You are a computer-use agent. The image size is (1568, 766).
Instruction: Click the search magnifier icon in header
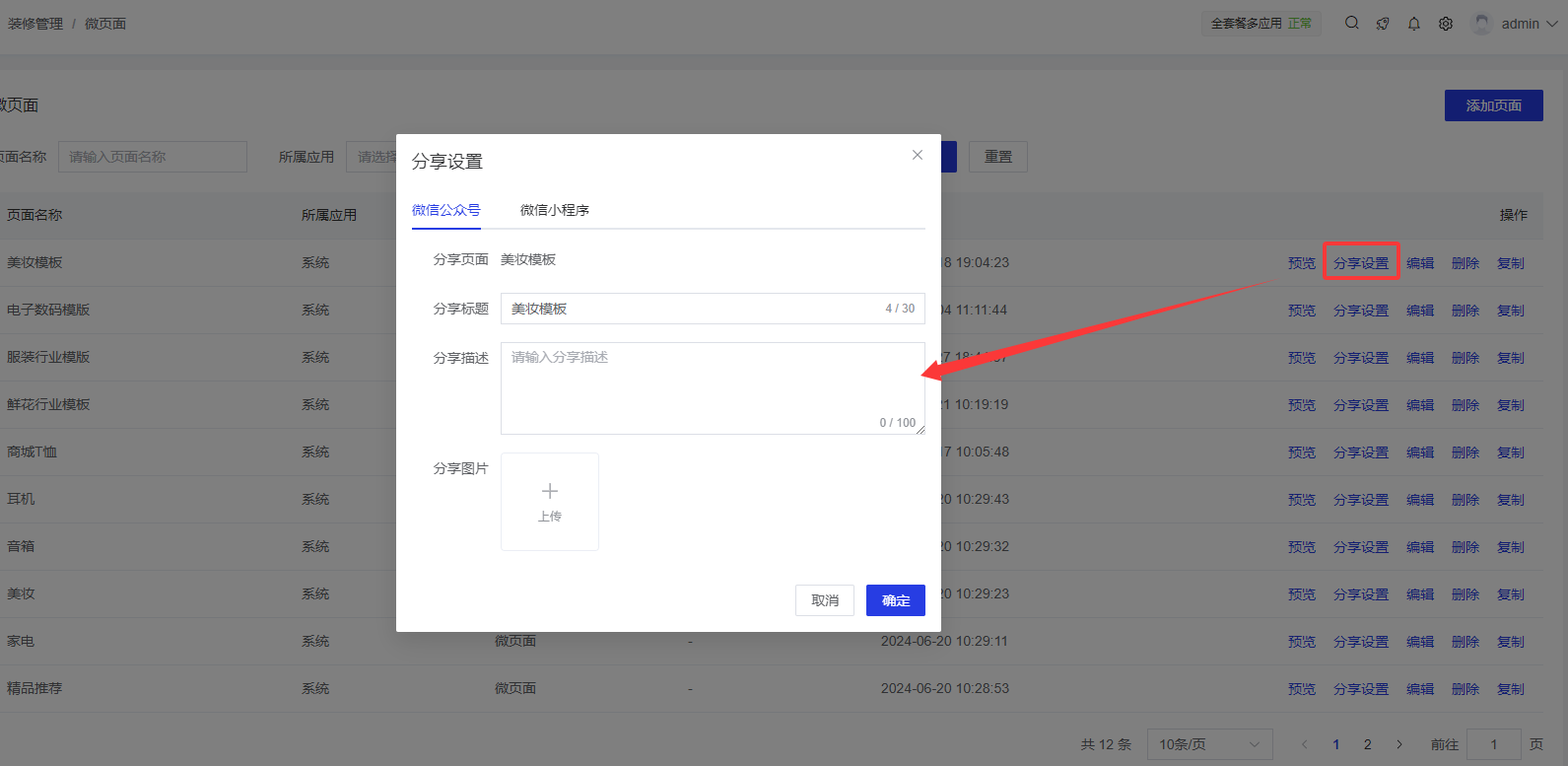[x=1351, y=24]
